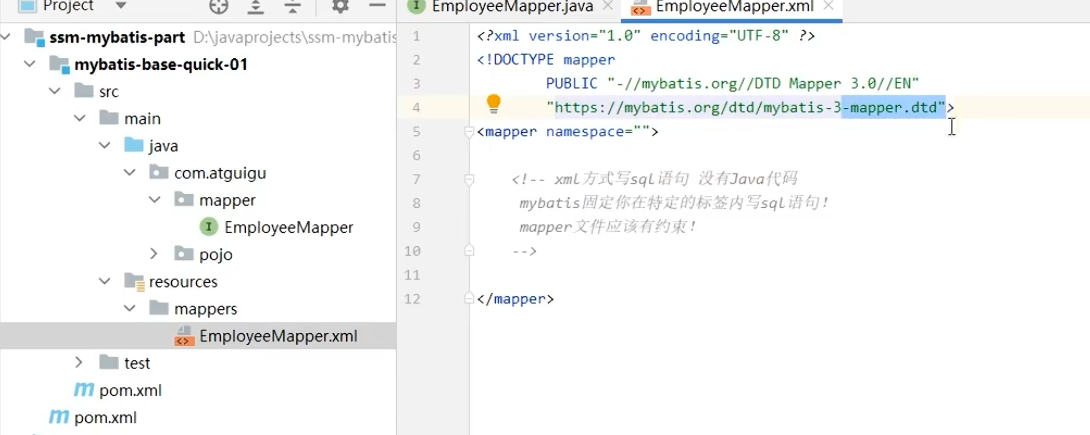Switch to EmployeeMapper.java tab
The image size is (1090, 435).
click(x=512, y=7)
